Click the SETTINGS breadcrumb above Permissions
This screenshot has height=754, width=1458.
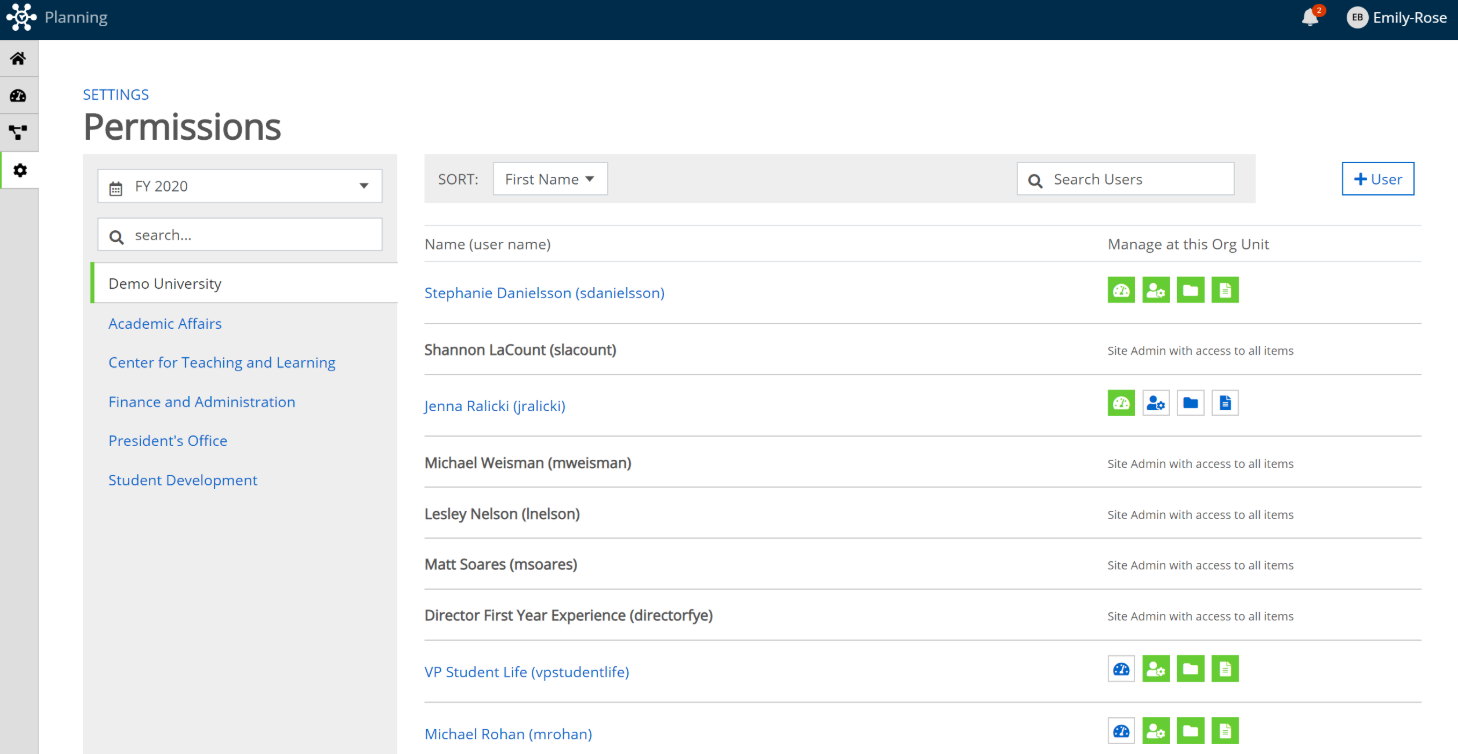(x=115, y=94)
